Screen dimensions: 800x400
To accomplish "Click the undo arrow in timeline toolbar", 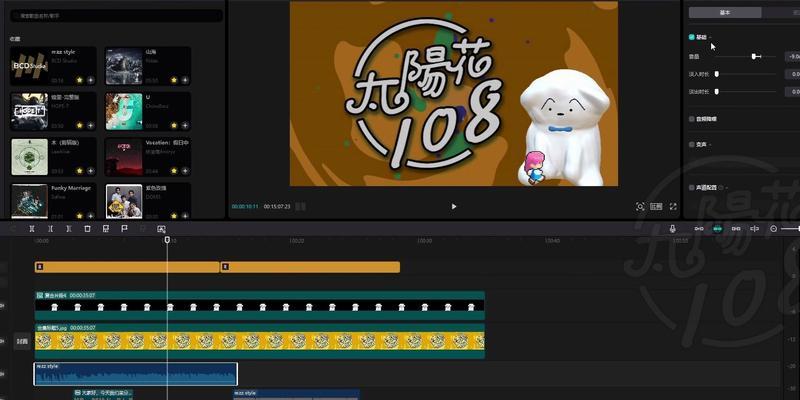I will tap(13, 229).
